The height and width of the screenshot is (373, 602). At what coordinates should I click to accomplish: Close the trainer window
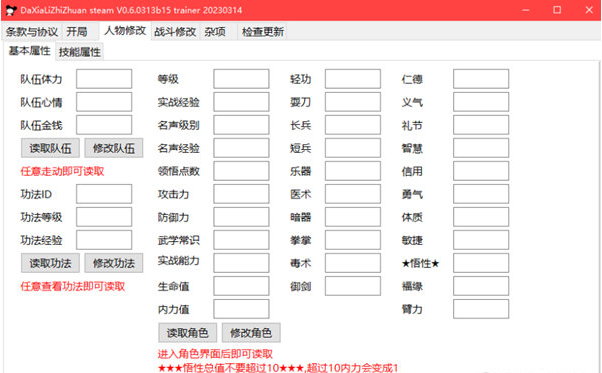(x=589, y=10)
